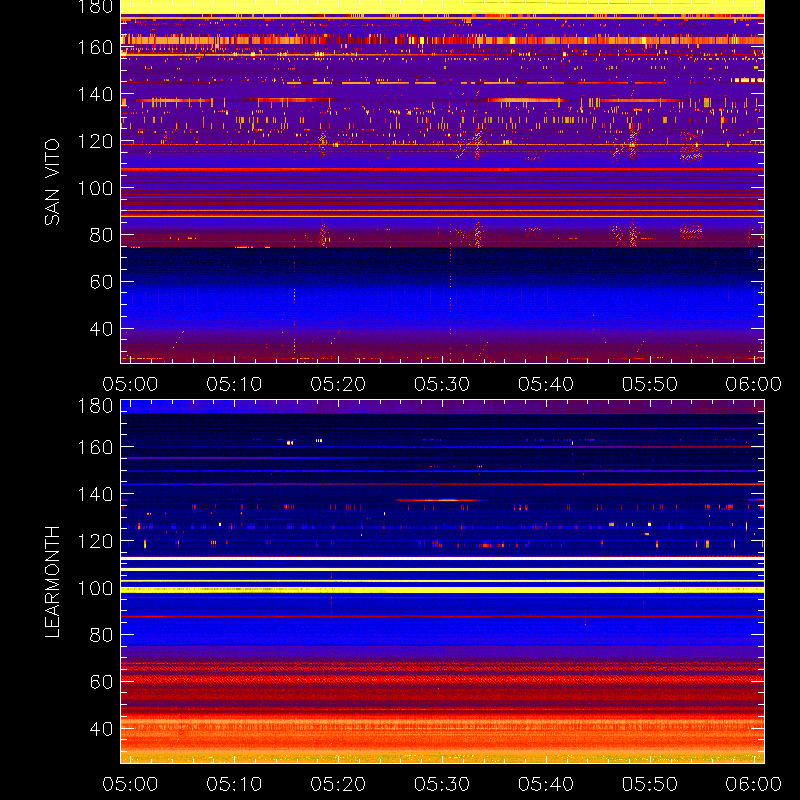Select the 40 frequency label on San Vito plot

tap(101, 329)
